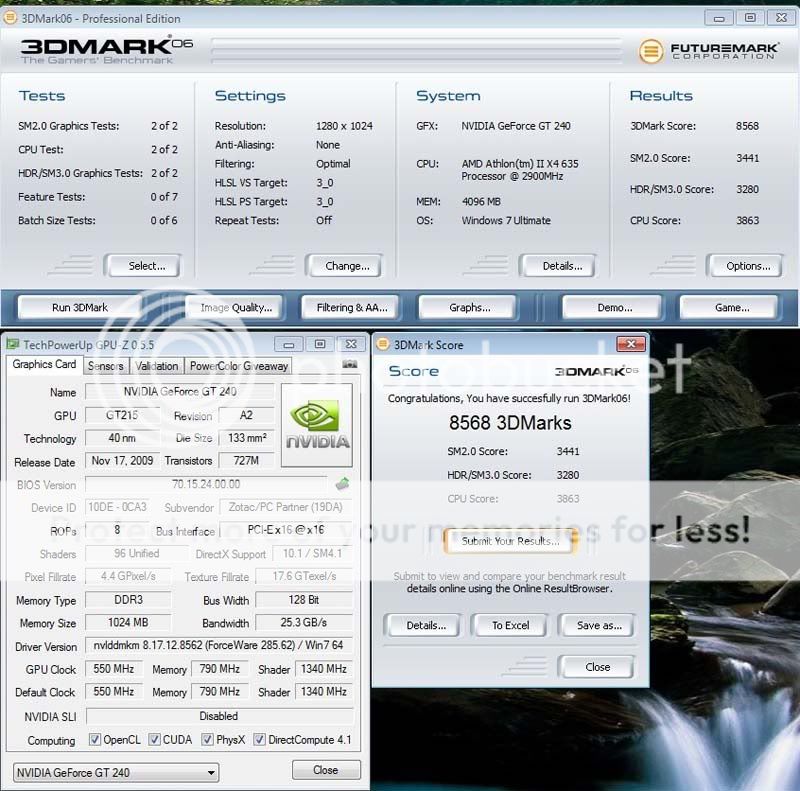The image size is (800, 791).
Task: Start the benchmark with Run 3DMark
Action: [x=80, y=308]
